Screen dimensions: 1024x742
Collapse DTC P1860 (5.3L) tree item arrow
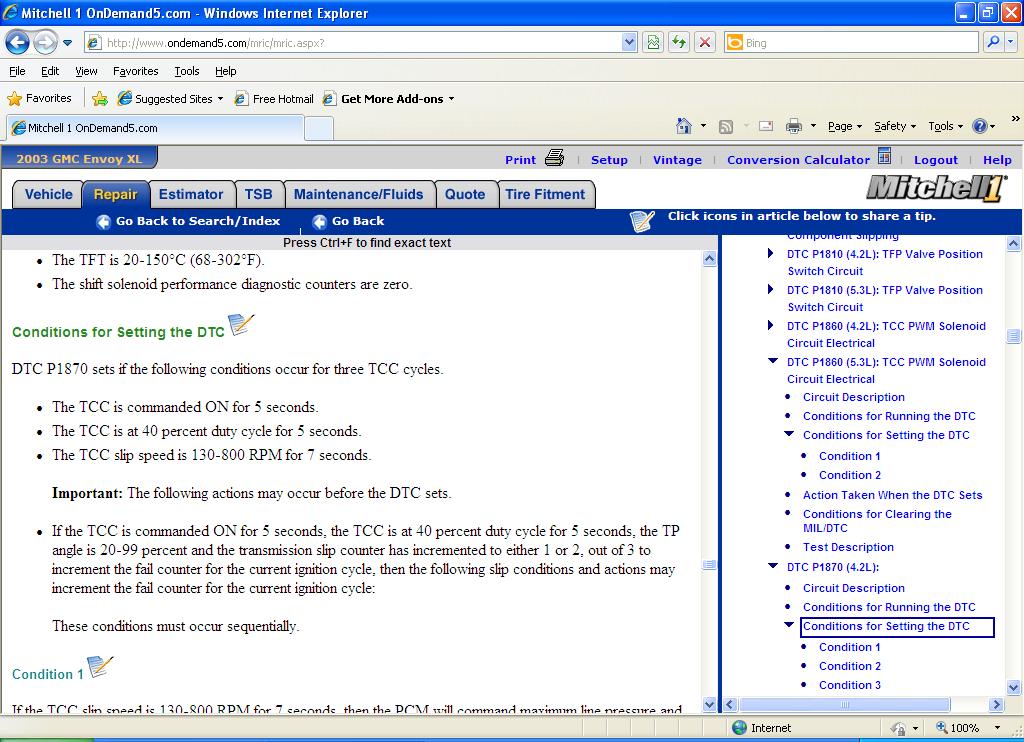pos(773,361)
